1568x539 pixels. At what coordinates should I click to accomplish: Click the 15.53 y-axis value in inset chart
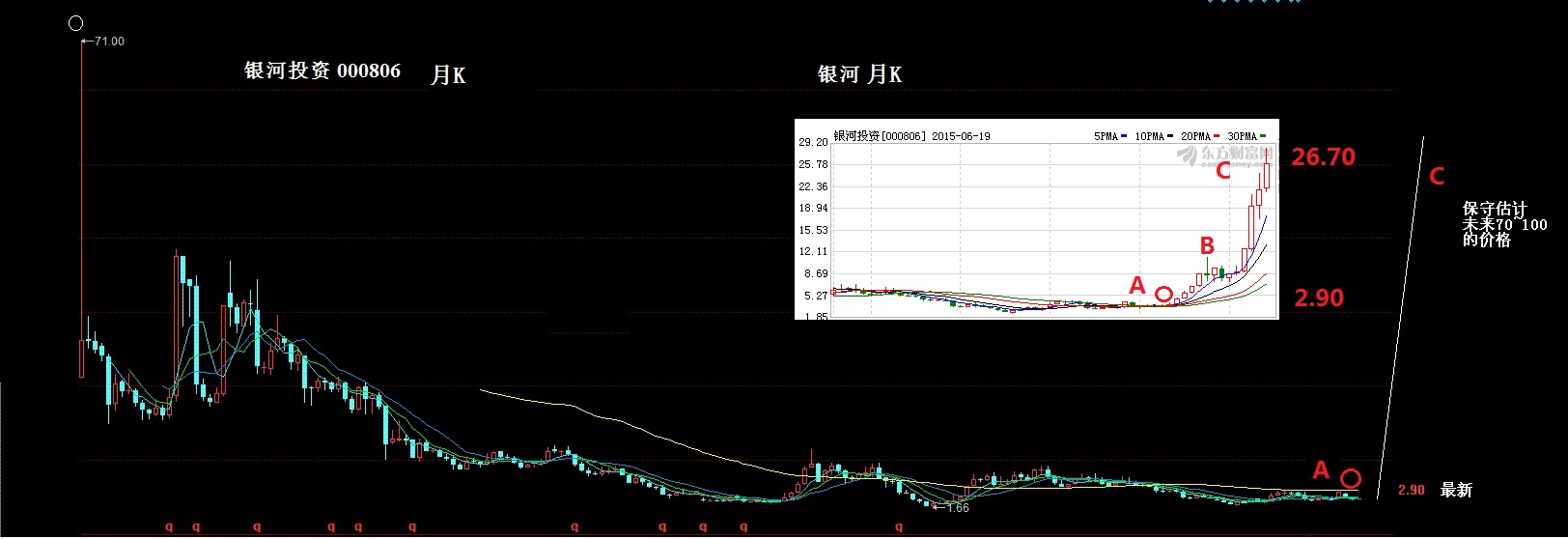pyautogui.click(x=813, y=231)
